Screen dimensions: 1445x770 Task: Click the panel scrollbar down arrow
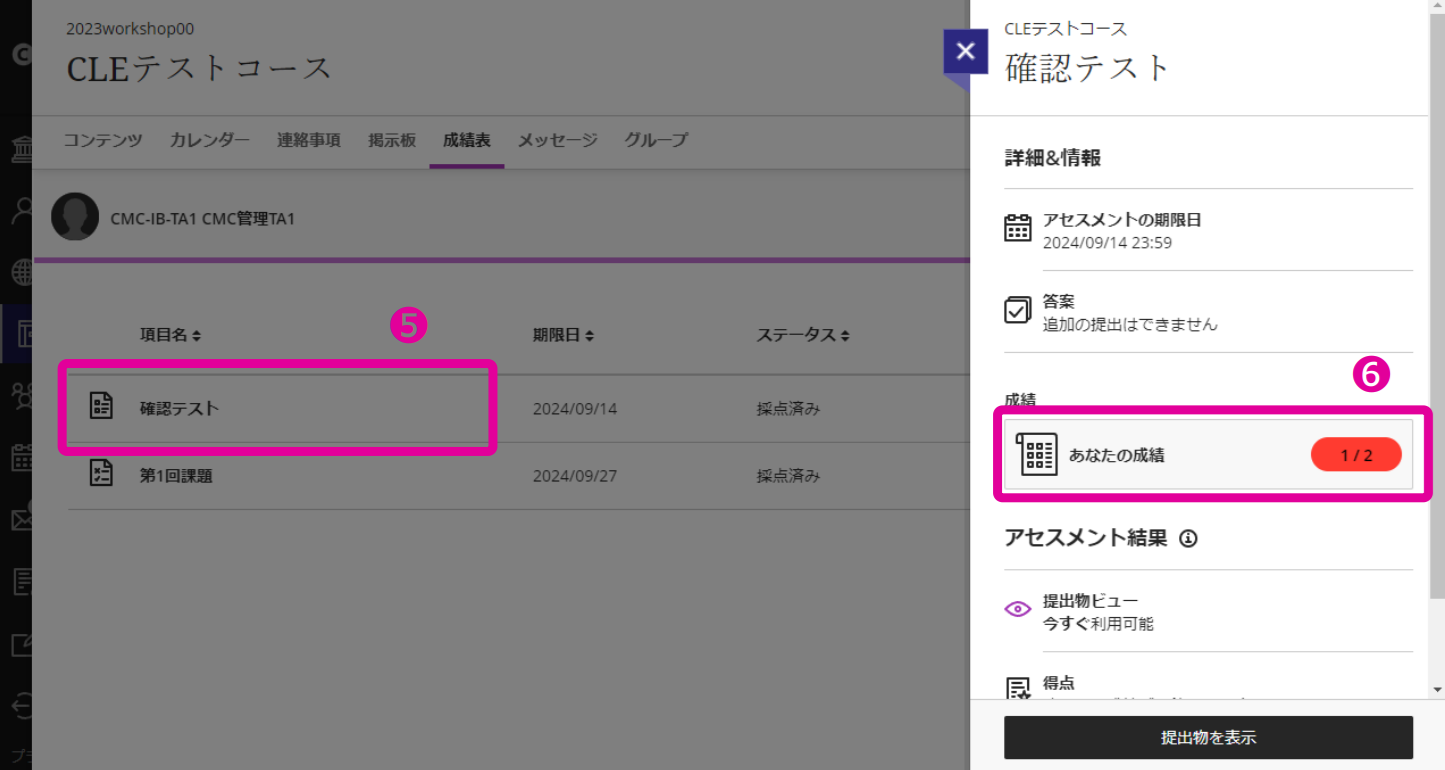coord(1437,690)
